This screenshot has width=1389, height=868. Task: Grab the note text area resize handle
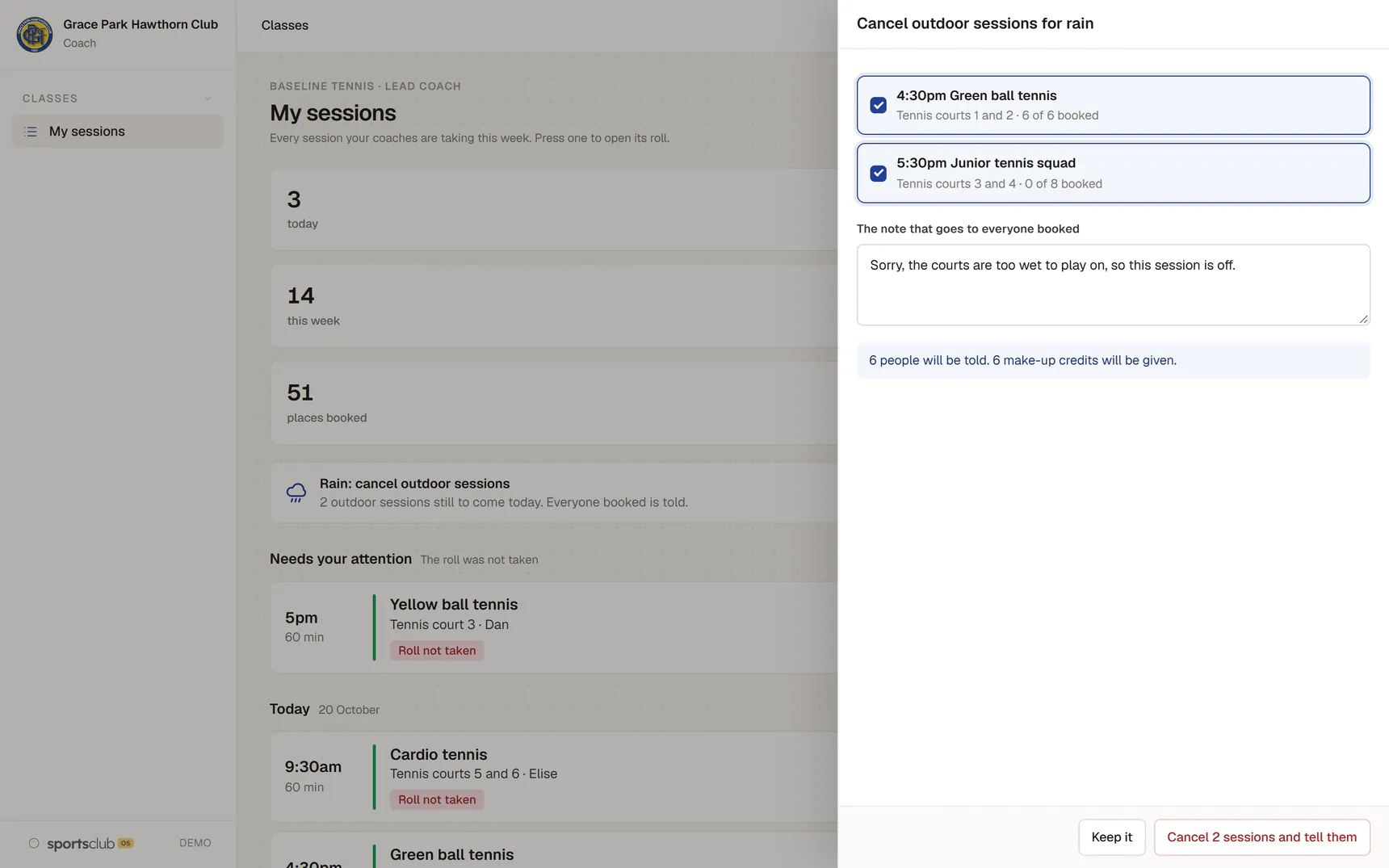pyautogui.click(x=1363, y=319)
